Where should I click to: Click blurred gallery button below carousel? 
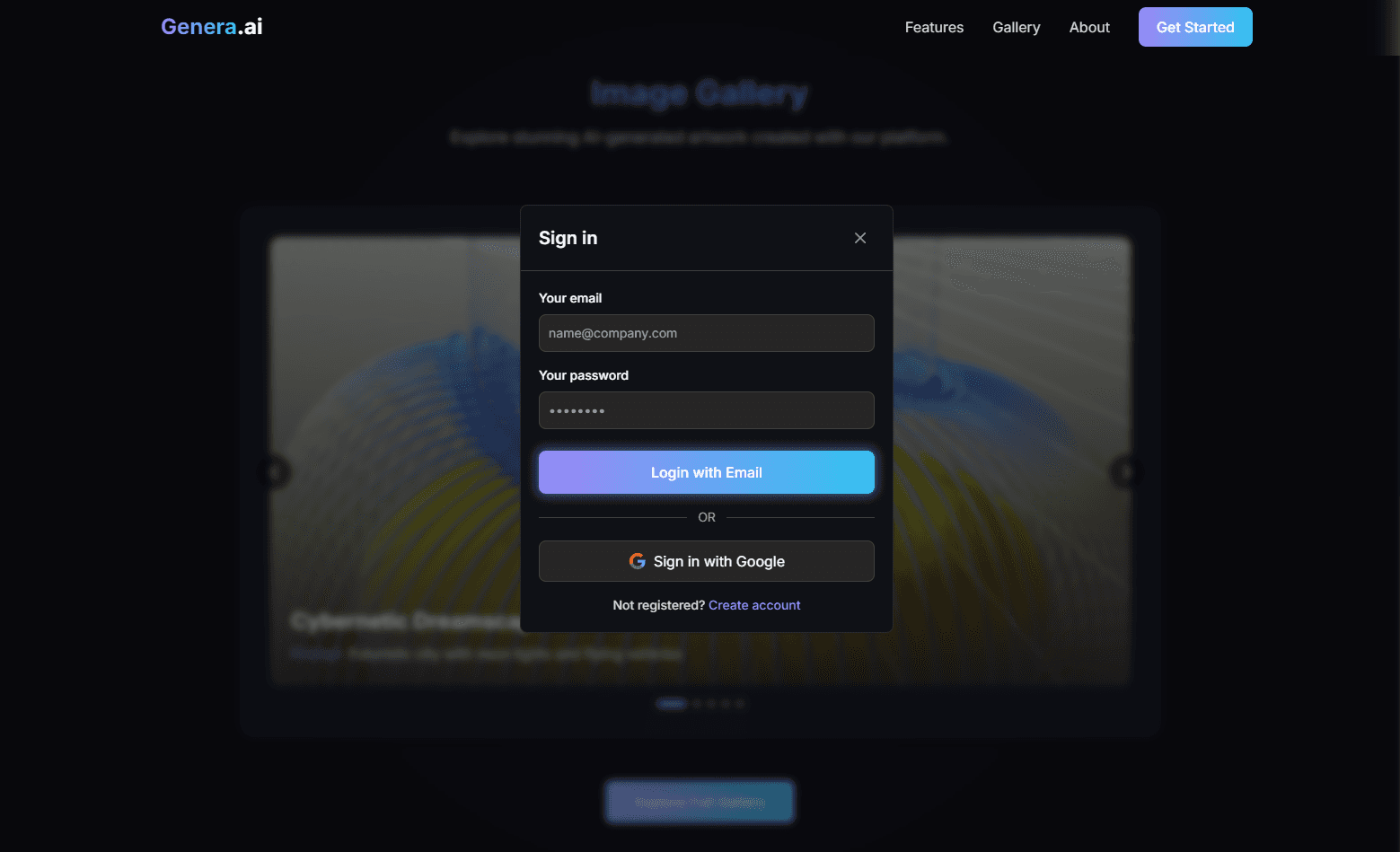coord(700,802)
